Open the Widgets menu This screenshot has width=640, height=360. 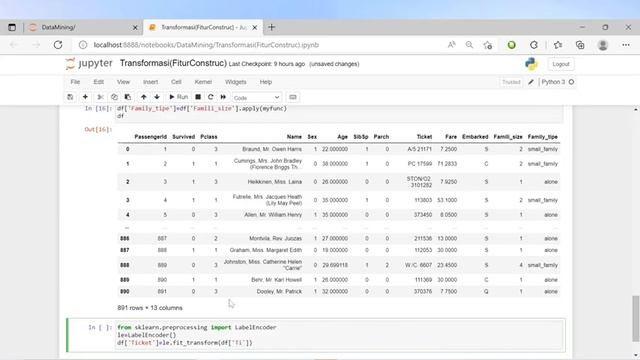(236, 82)
